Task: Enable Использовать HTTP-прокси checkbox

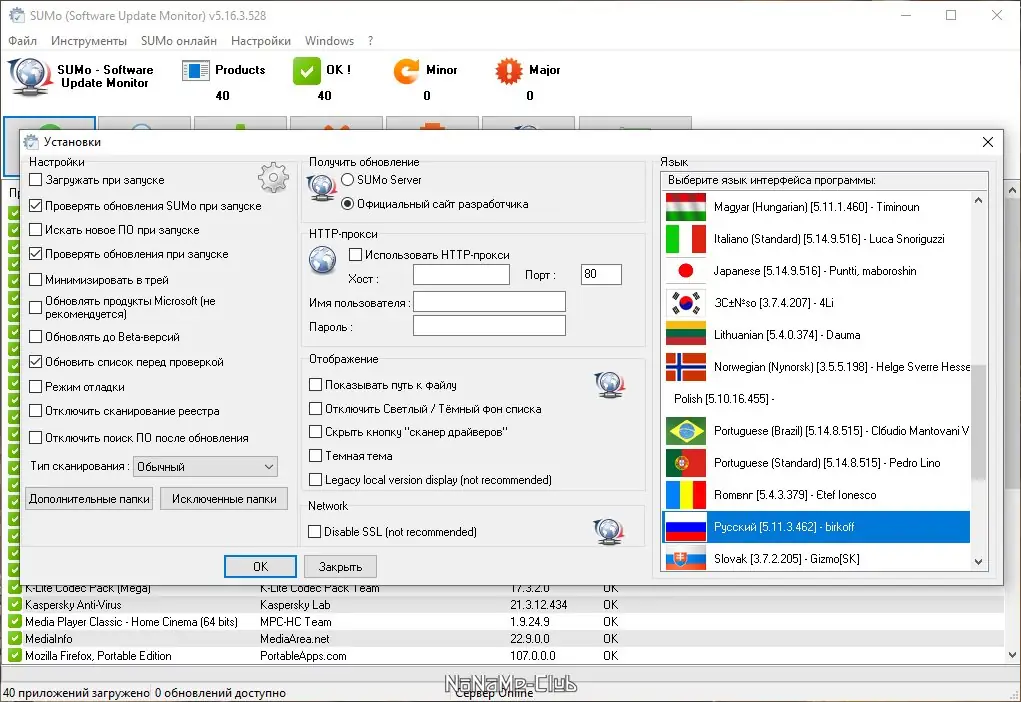Action: pyautogui.click(x=356, y=255)
